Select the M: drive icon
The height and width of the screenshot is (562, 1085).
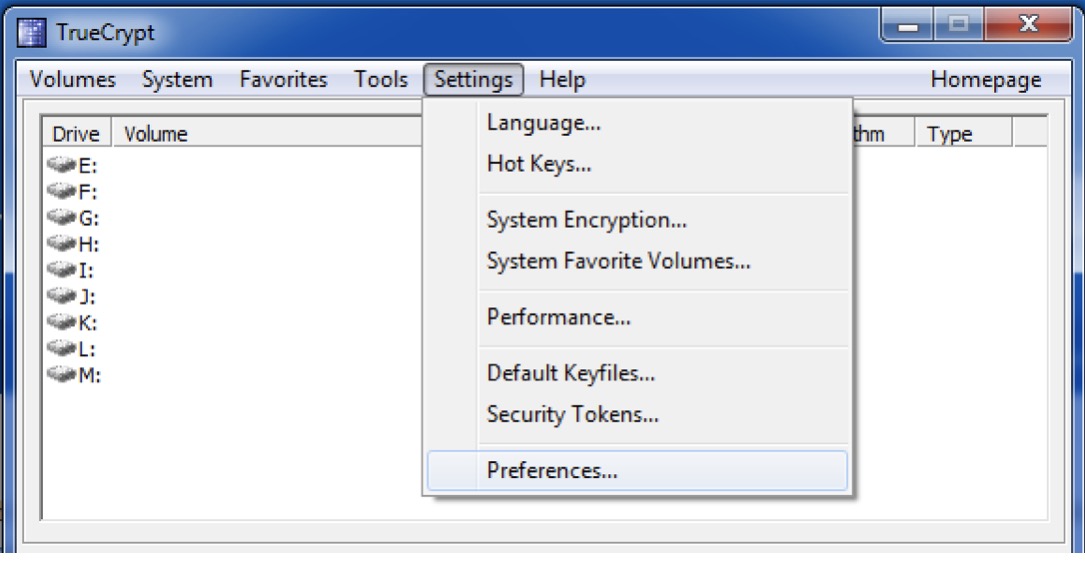[60, 374]
